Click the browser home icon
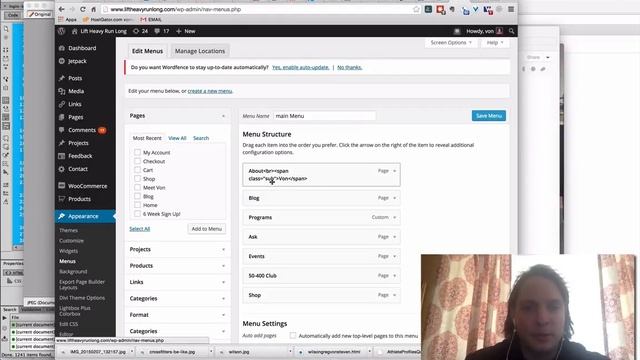640x360 pixels. tap(93, 9)
